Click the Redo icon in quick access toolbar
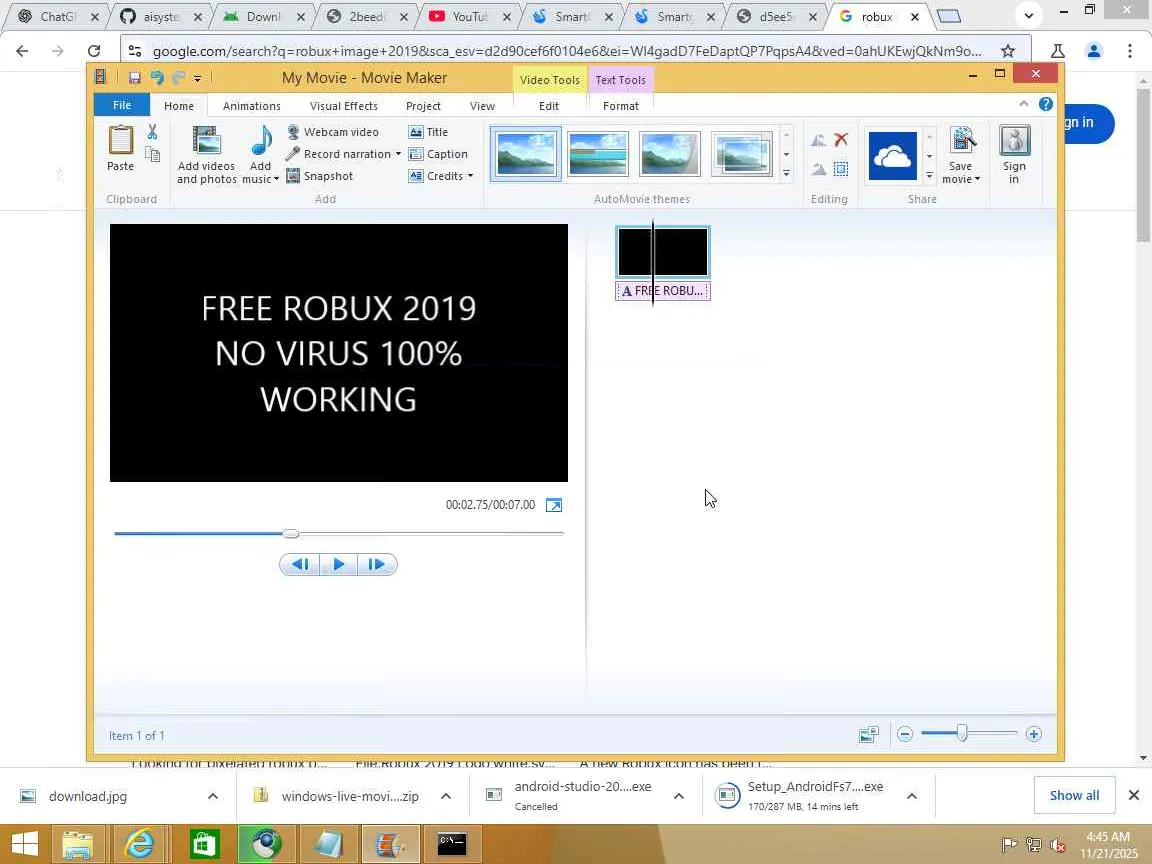Screen dimensions: 1152x864 tap(178, 77)
